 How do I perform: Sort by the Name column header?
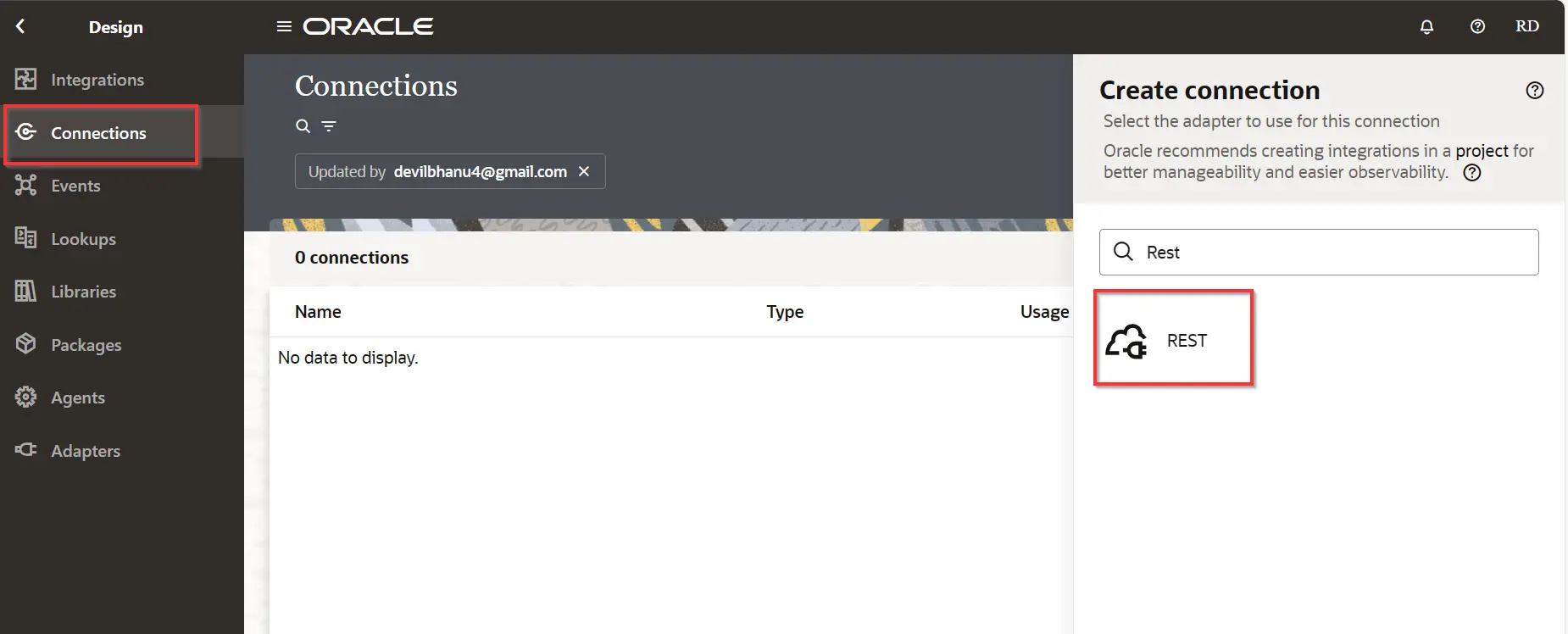(x=318, y=312)
